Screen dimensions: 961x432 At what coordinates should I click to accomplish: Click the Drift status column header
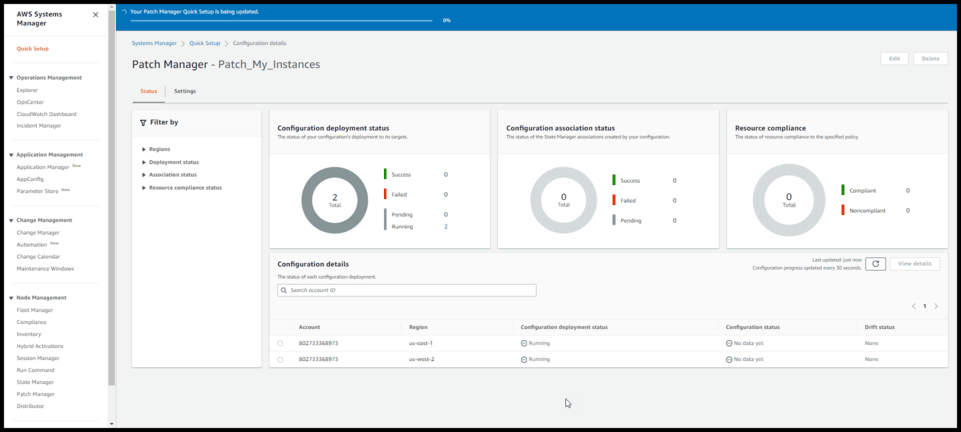(x=879, y=327)
